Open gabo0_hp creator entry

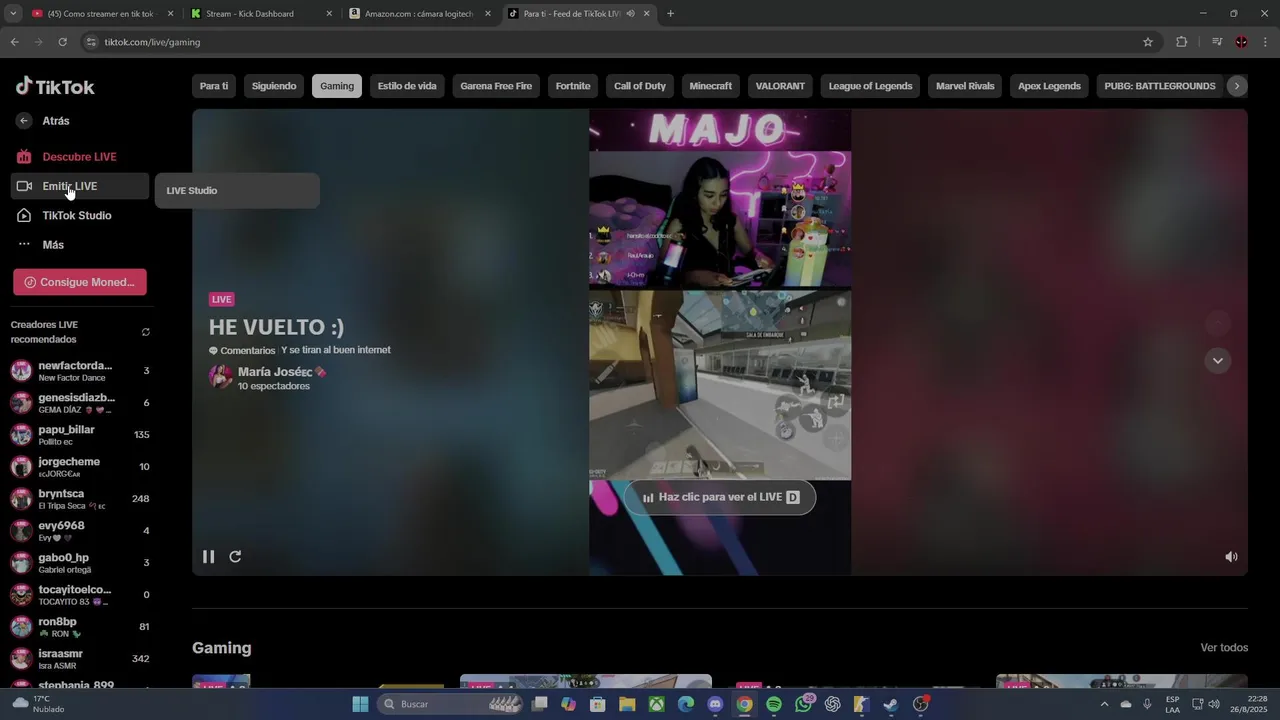tap(80, 563)
